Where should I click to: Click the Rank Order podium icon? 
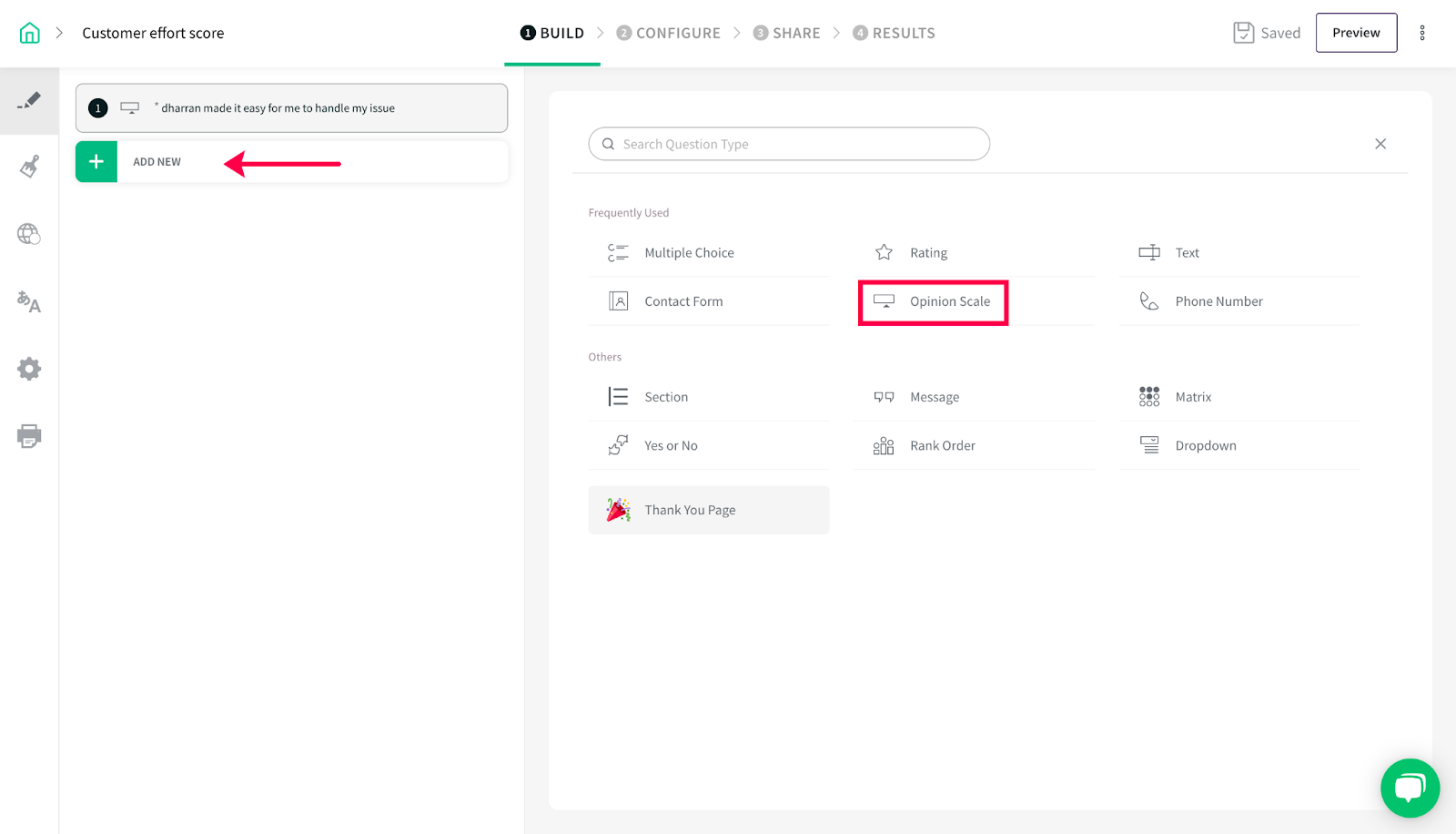pyautogui.click(x=884, y=446)
